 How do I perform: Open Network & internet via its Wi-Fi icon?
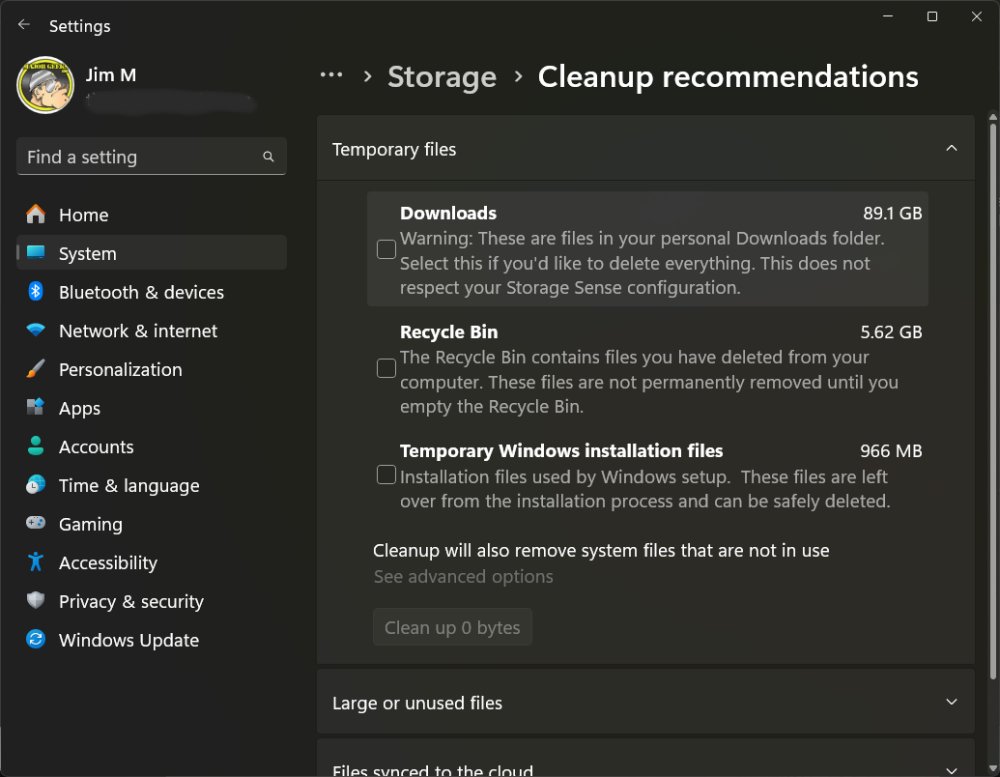[36, 331]
